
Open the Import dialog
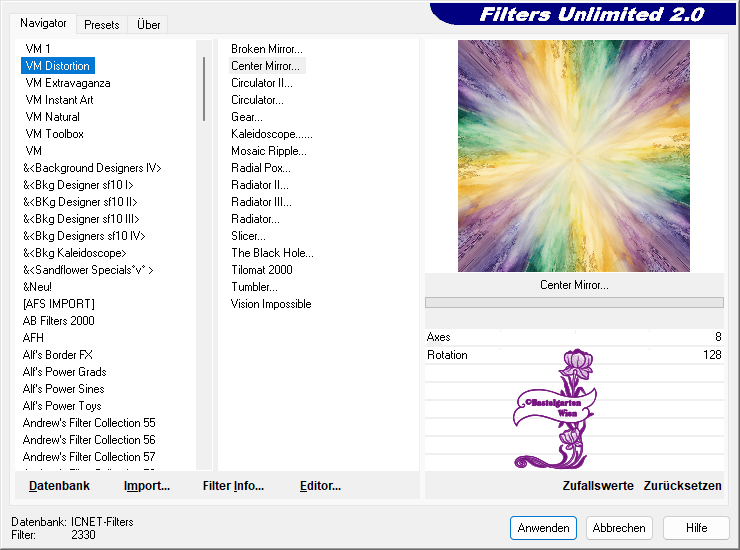tap(147, 486)
